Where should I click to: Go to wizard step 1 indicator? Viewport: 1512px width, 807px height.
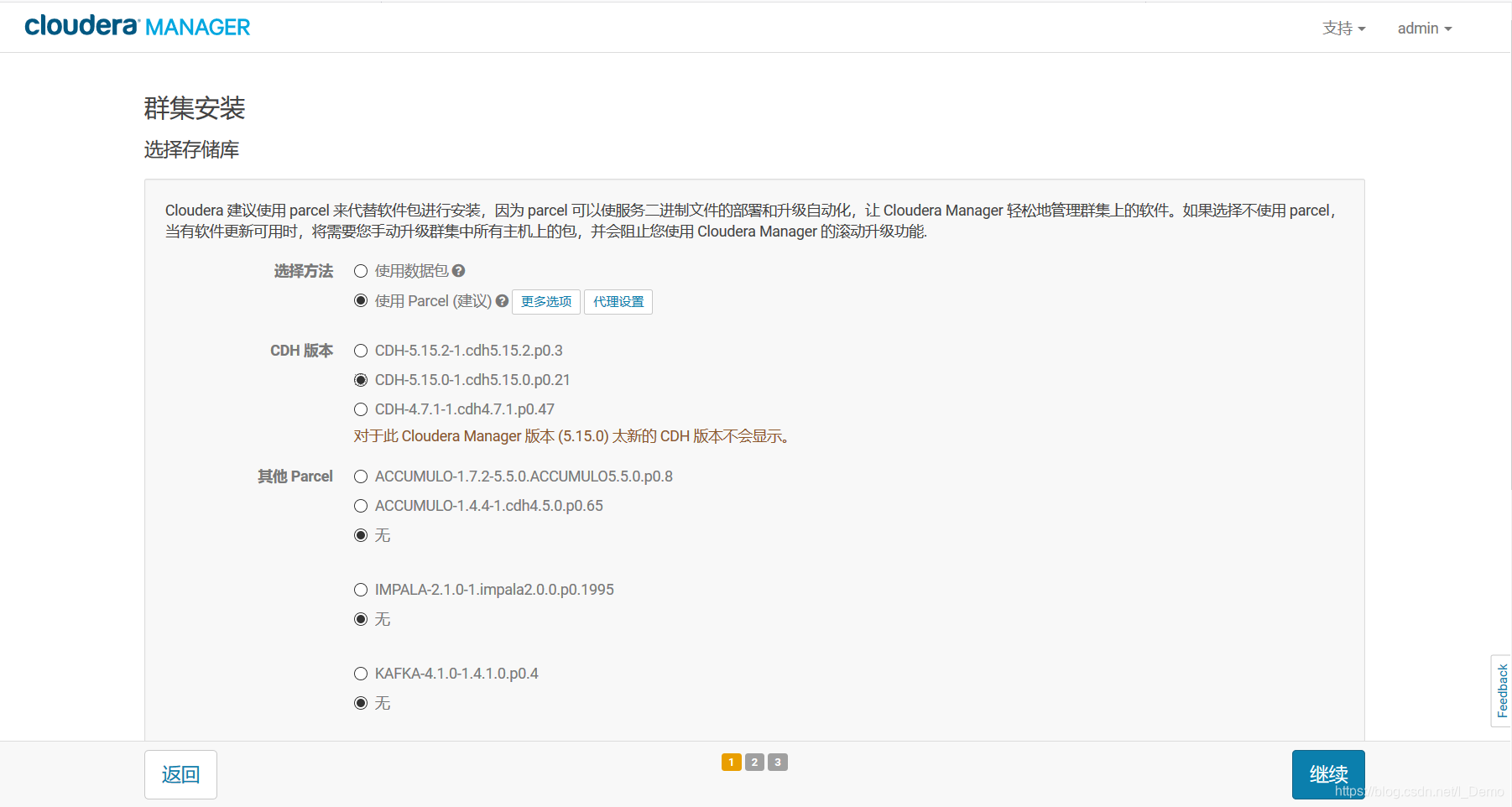coord(732,762)
